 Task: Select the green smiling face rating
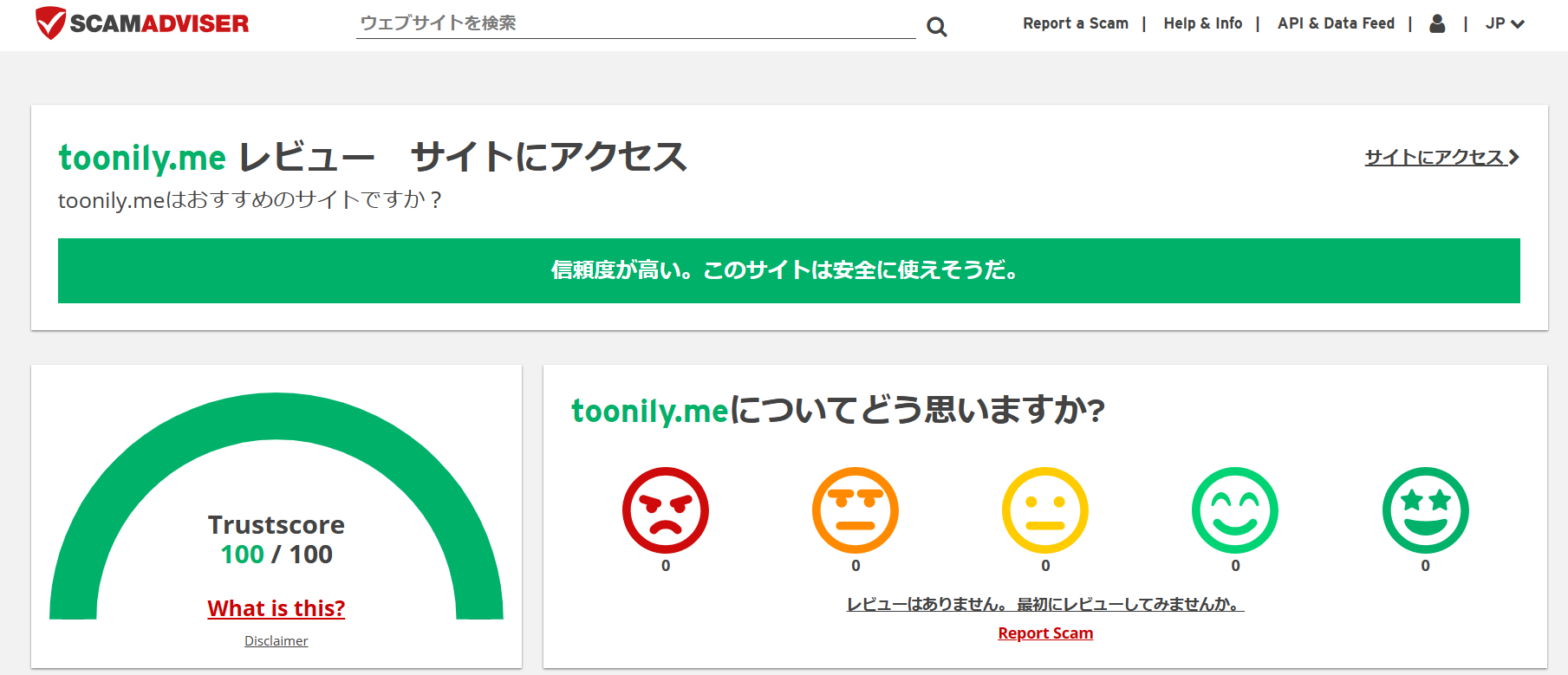pyautogui.click(x=1235, y=510)
